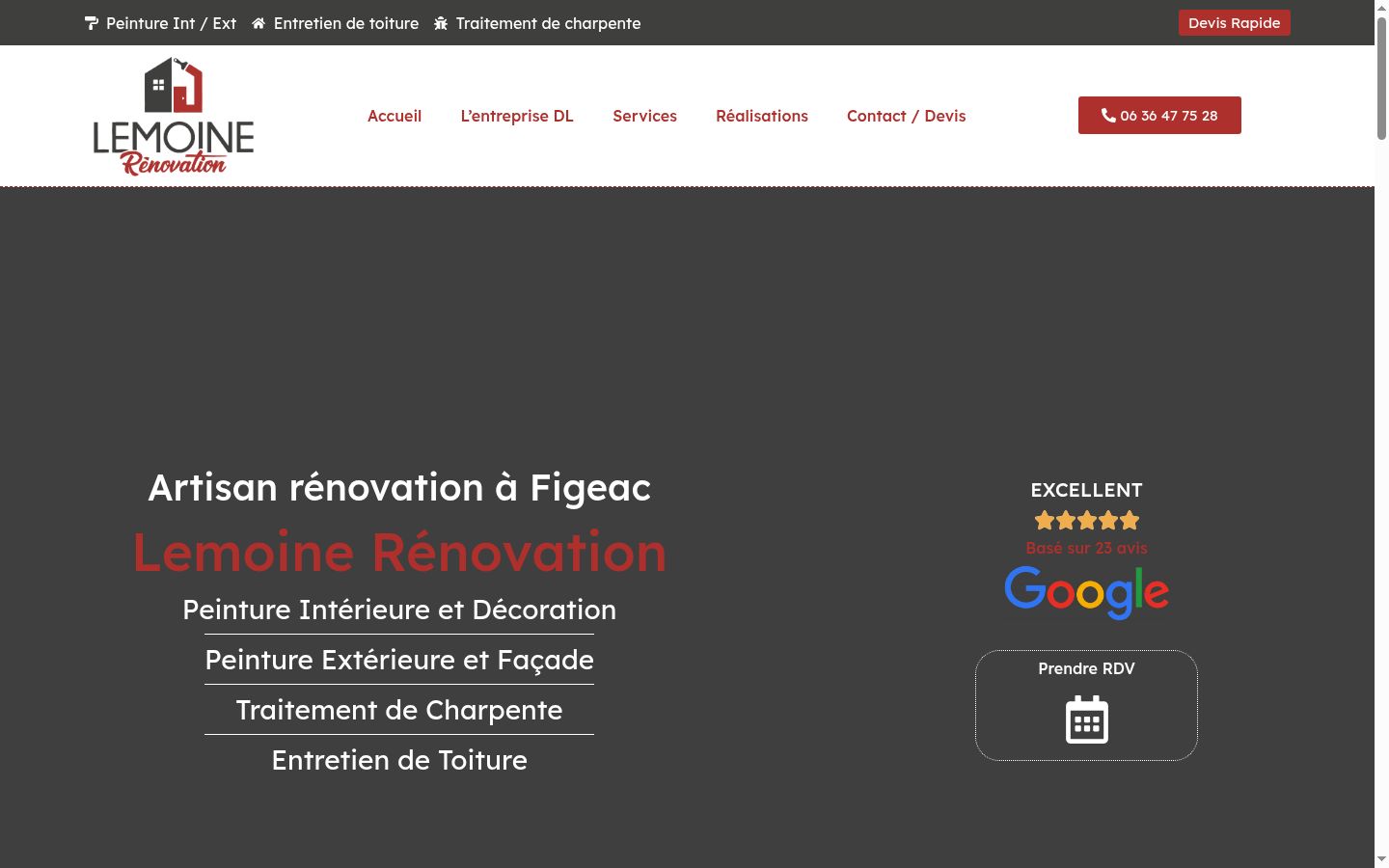
Task: Click the five-star rating
Action: (1086, 521)
